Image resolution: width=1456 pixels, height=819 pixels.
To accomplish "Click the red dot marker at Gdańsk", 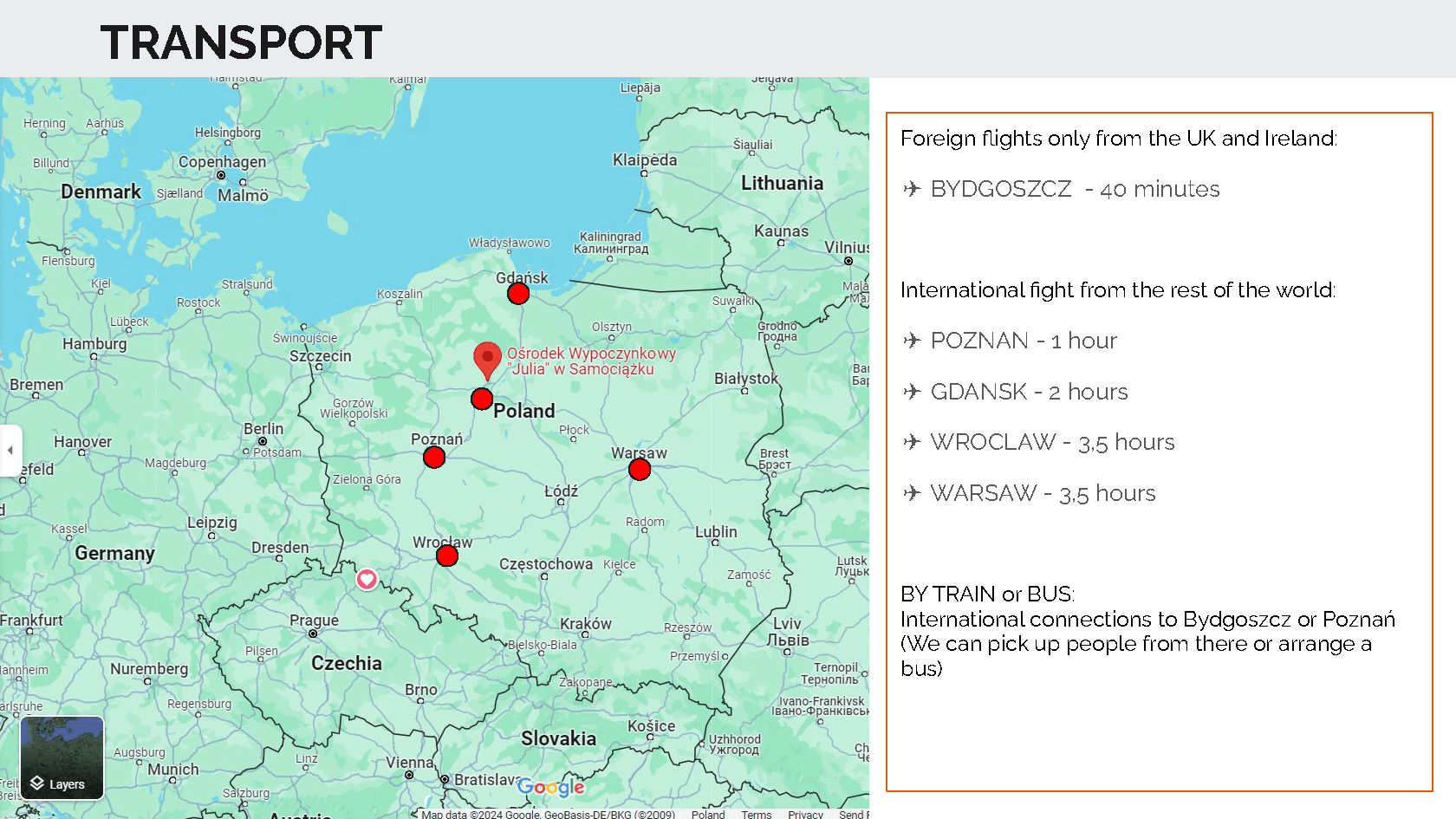I will [x=518, y=294].
